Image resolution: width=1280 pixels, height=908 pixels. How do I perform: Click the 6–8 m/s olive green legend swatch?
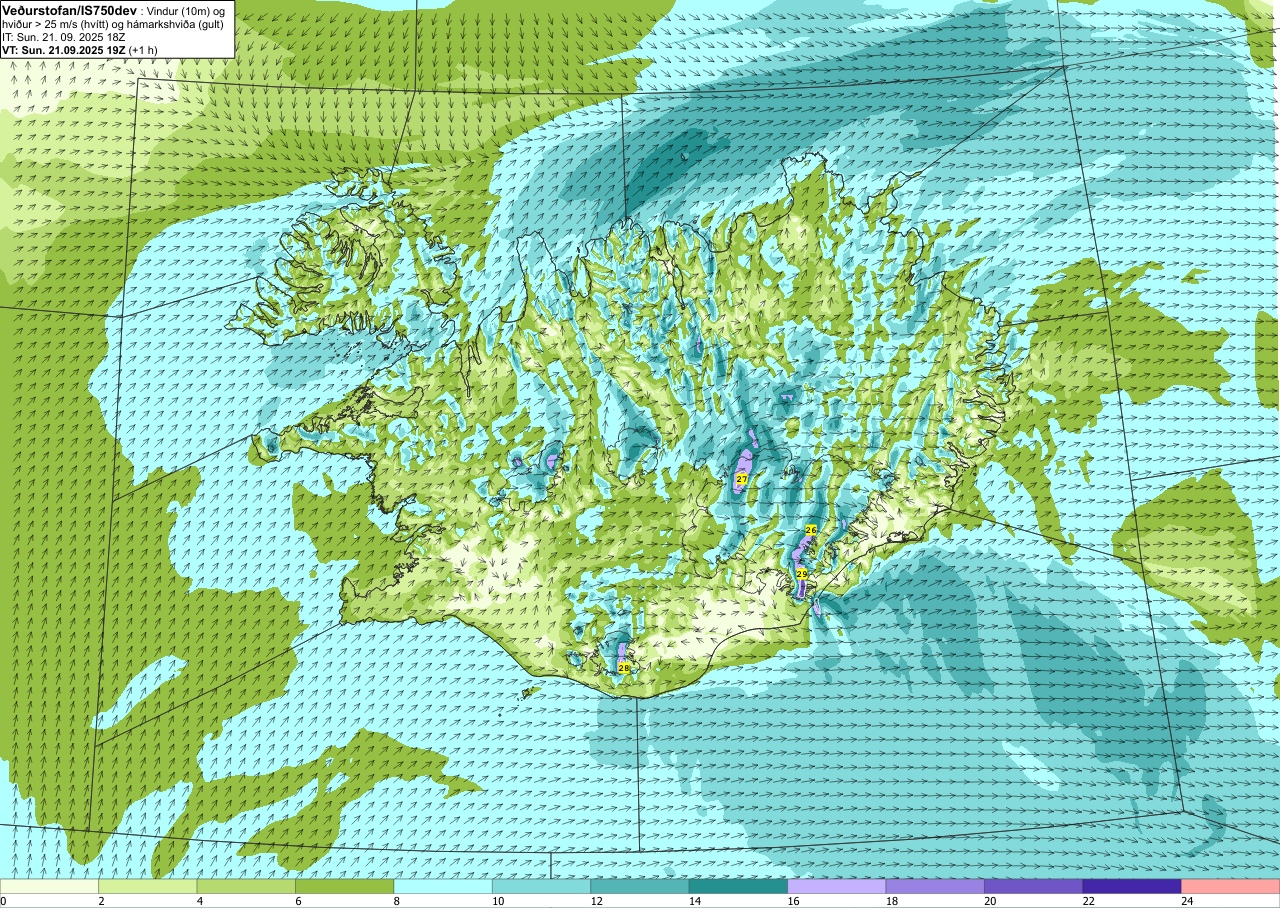pos(345,886)
